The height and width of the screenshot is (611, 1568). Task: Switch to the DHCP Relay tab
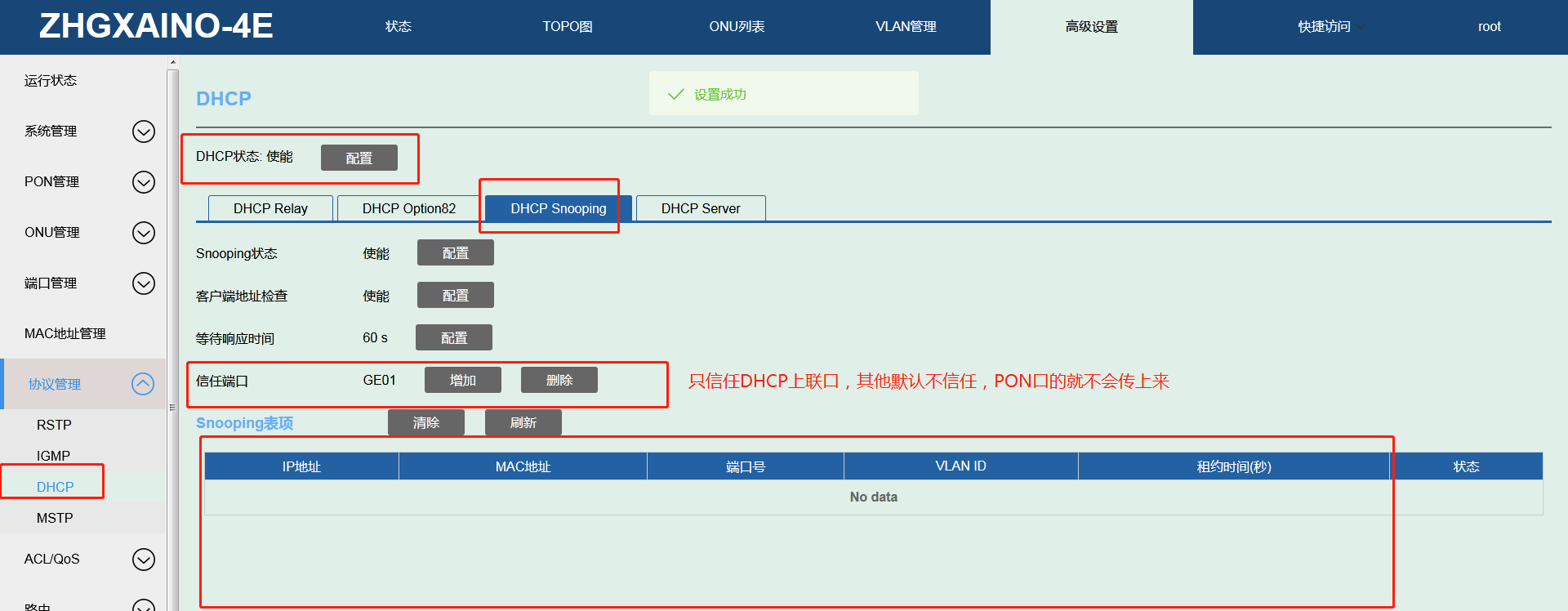click(x=270, y=208)
